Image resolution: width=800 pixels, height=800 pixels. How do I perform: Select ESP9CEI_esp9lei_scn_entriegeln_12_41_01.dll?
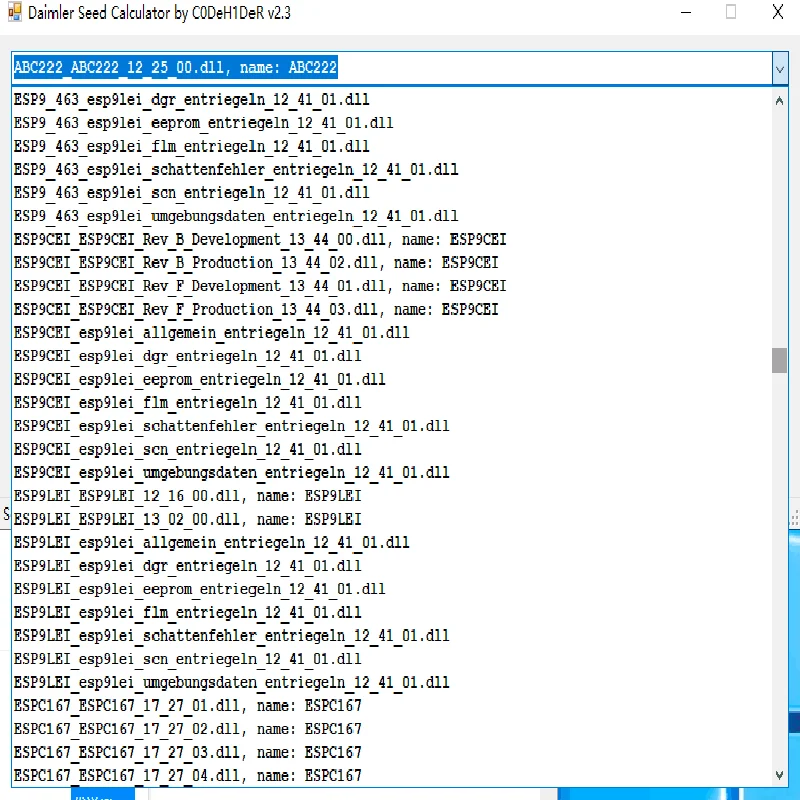[x=392, y=449]
